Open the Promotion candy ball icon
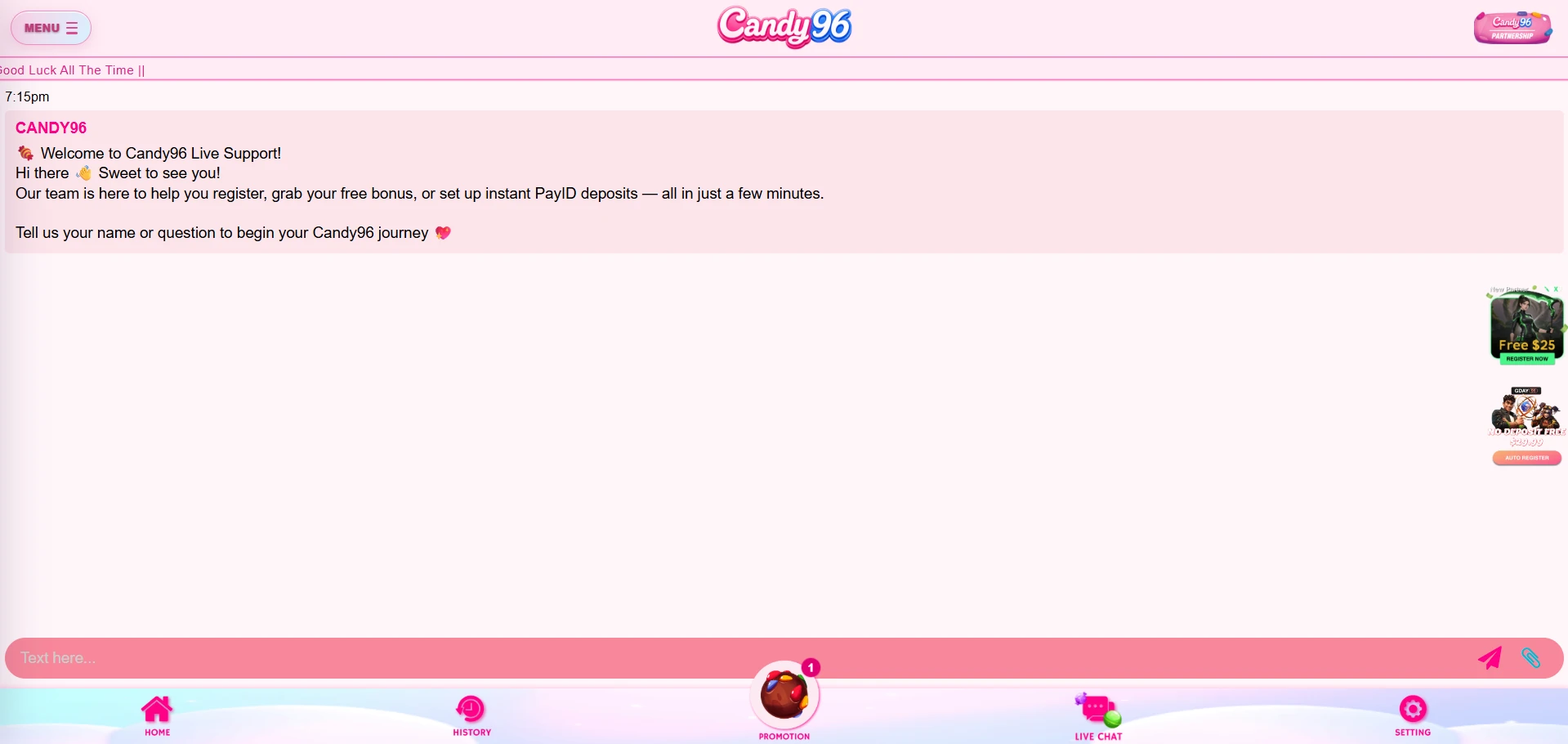The width and height of the screenshot is (1568, 744). tap(784, 696)
